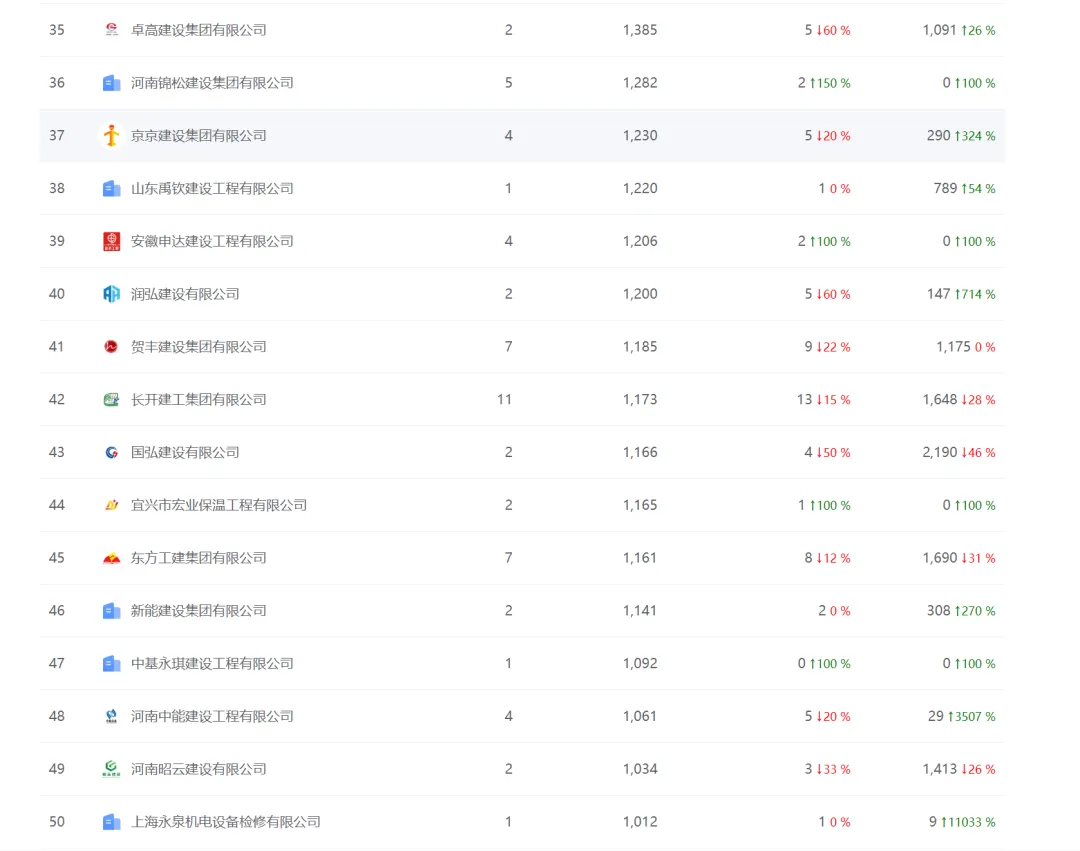Open 安徽申达建设工程有限公司 details
1080x851 pixels.
212,241
